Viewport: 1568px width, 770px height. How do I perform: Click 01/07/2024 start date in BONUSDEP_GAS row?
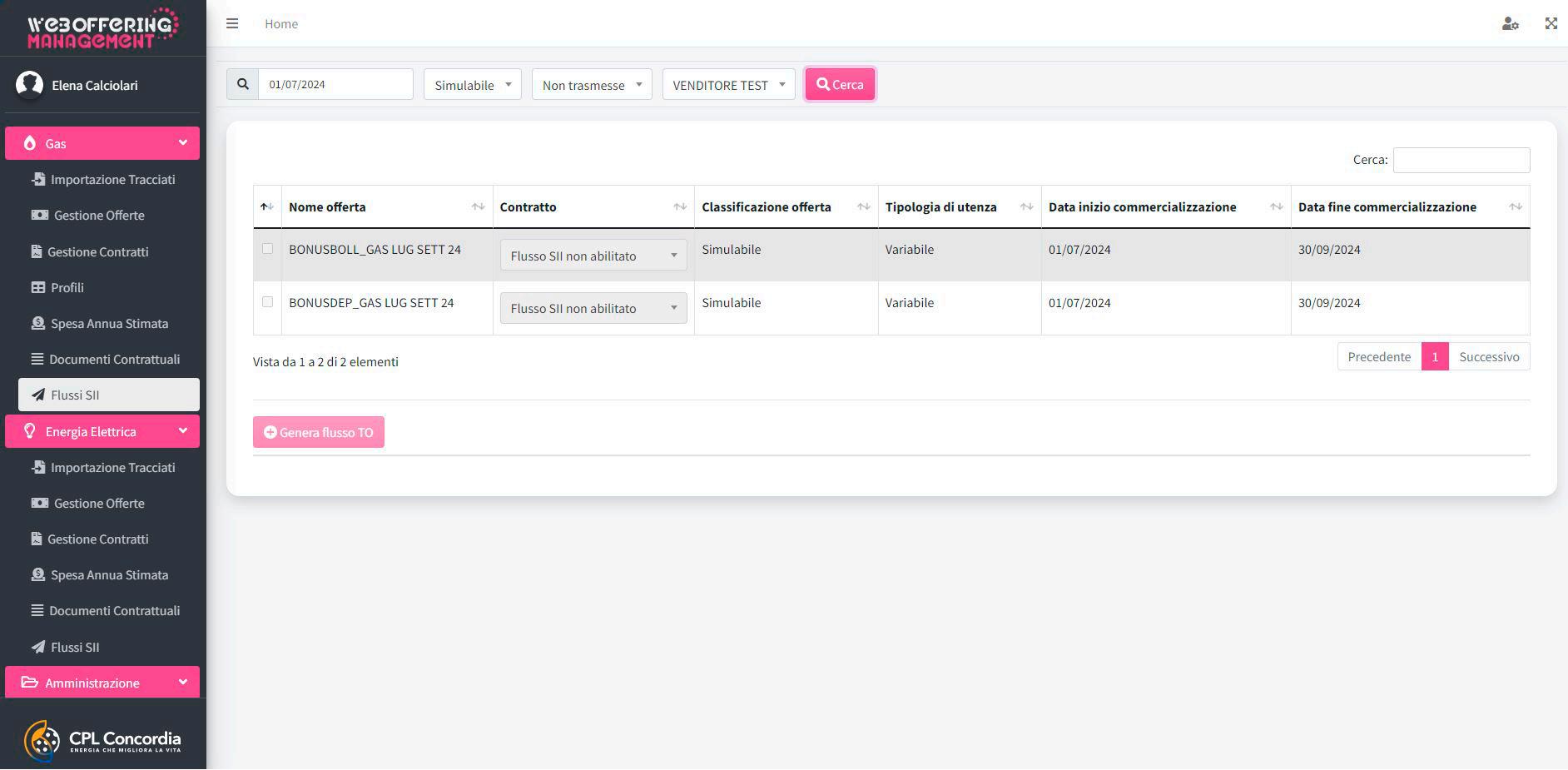click(x=1079, y=302)
